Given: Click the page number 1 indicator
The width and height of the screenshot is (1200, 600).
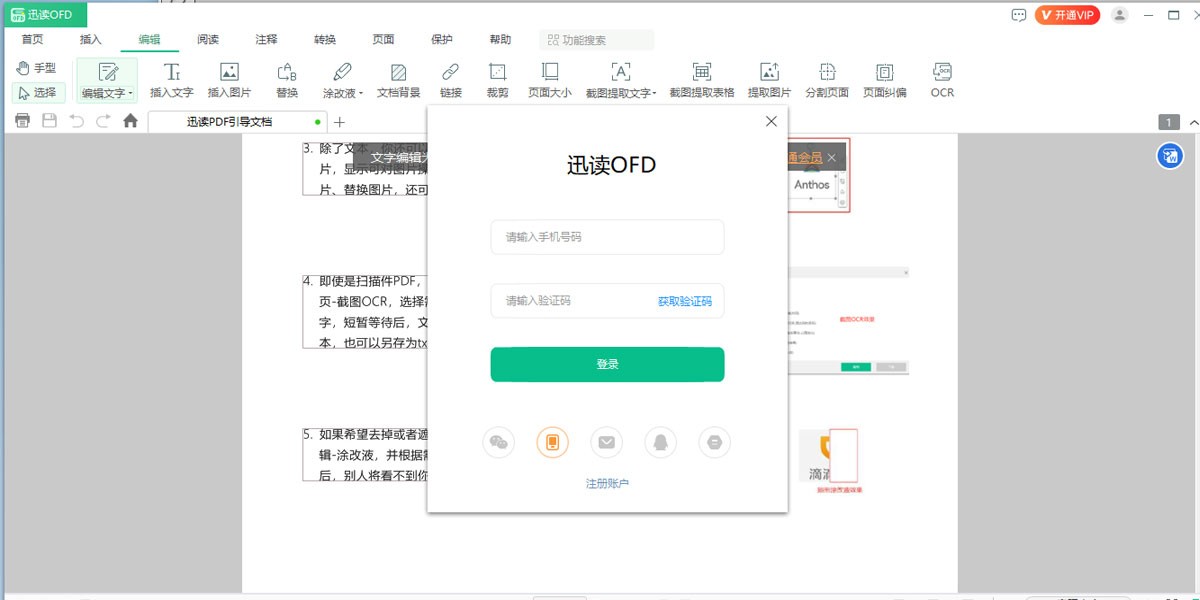Looking at the screenshot, I should pos(1169,122).
